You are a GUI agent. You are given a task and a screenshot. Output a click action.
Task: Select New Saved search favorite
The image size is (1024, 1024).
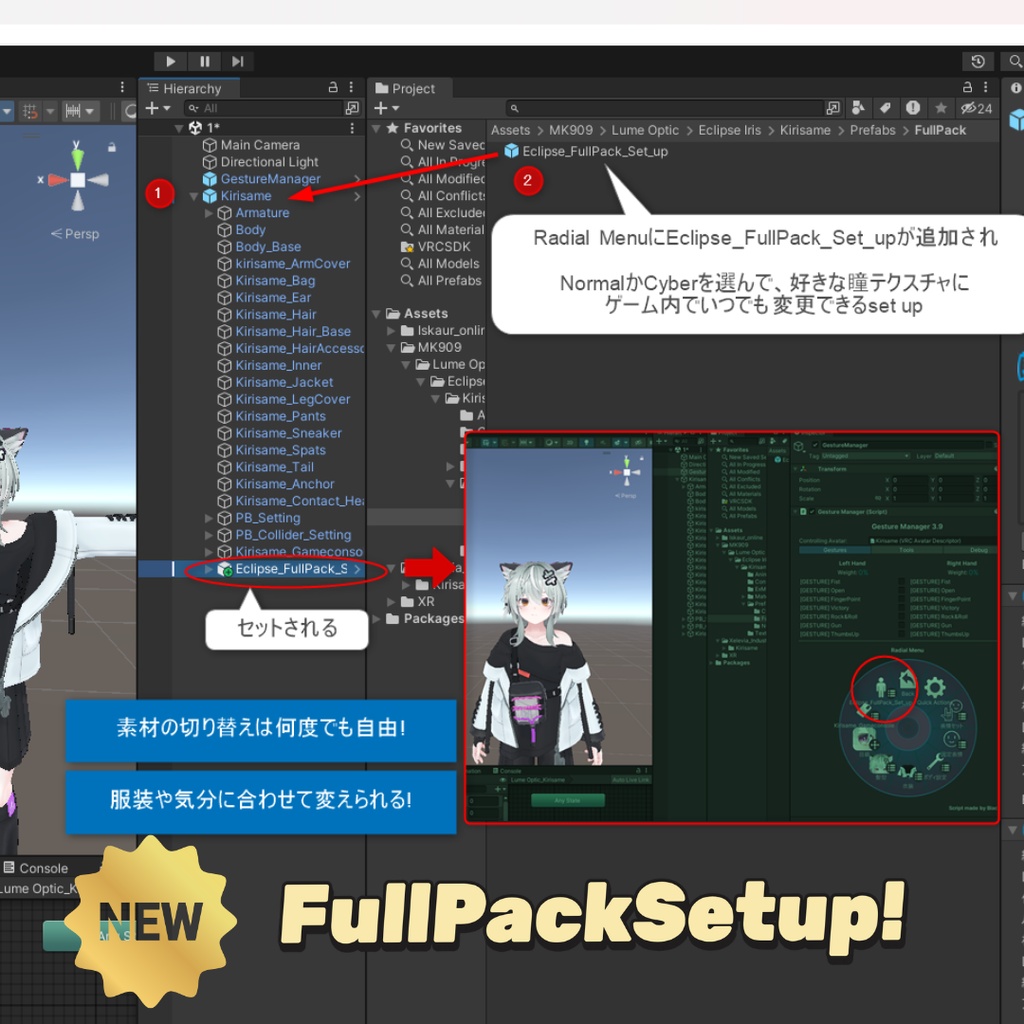click(x=443, y=145)
